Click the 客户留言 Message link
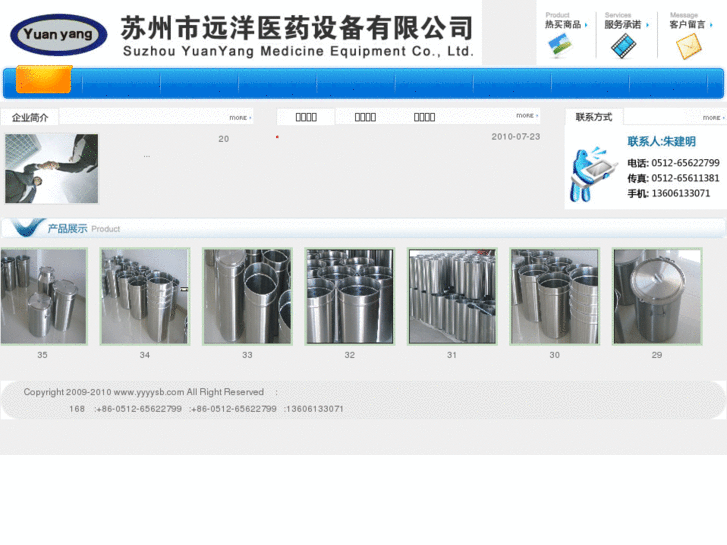Viewport: 727px width, 545px height. (690, 21)
